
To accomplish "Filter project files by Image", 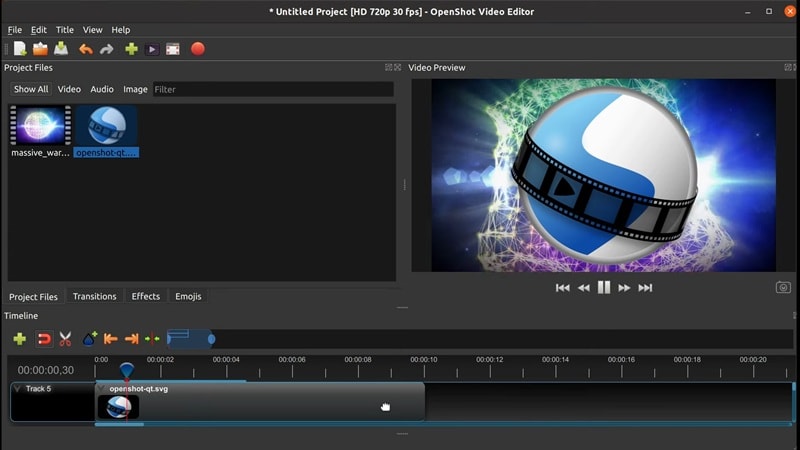I will click(135, 89).
